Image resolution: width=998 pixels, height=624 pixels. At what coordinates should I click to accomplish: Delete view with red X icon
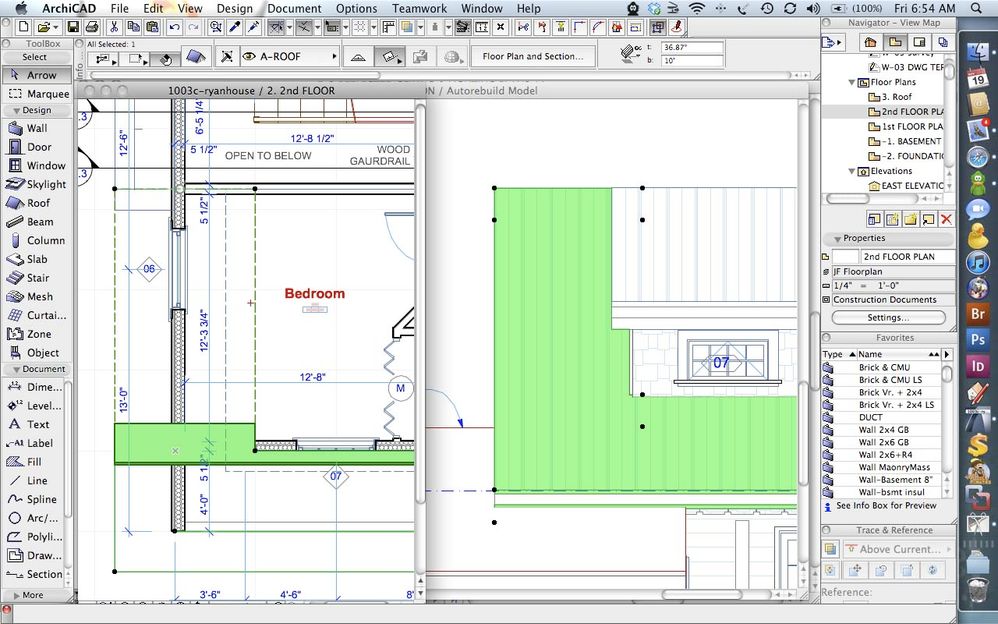(946, 218)
